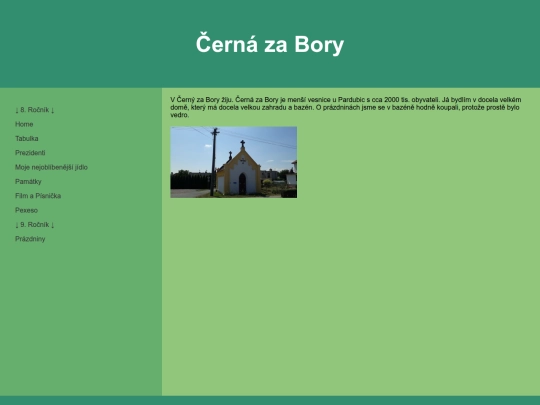Image resolution: width=540 pixels, height=405 pixels.
Task: Open the Prázdniny link
Action: [x=30, y=239]
